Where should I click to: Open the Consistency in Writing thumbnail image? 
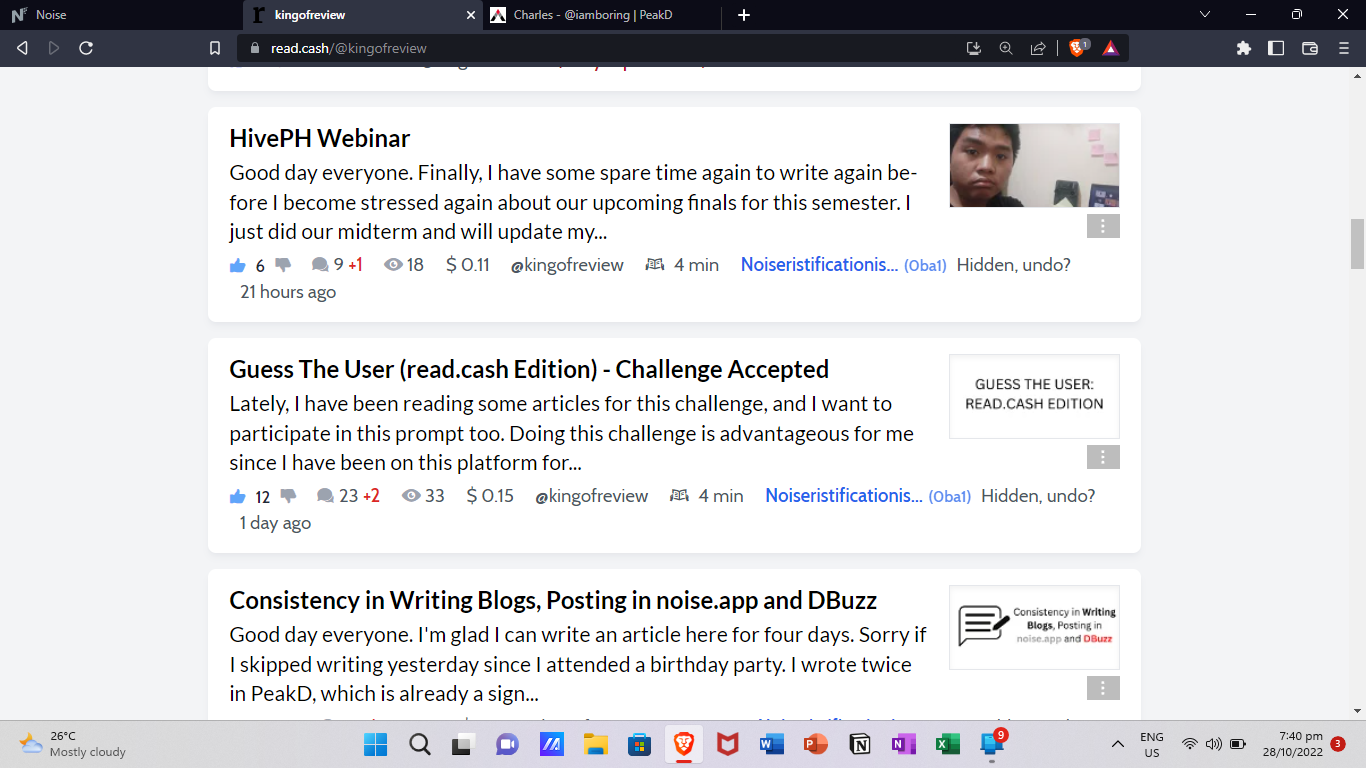point(1034,627)
